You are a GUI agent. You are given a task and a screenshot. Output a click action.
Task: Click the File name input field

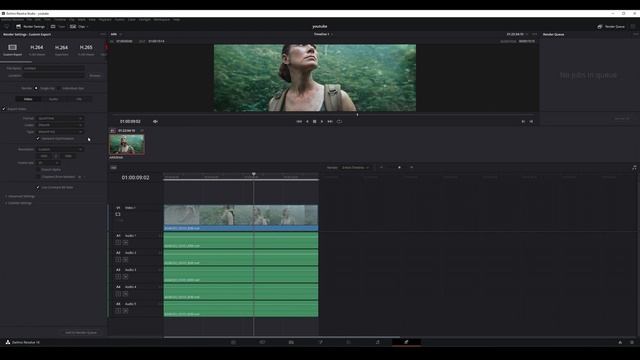(x=53, y=68)
